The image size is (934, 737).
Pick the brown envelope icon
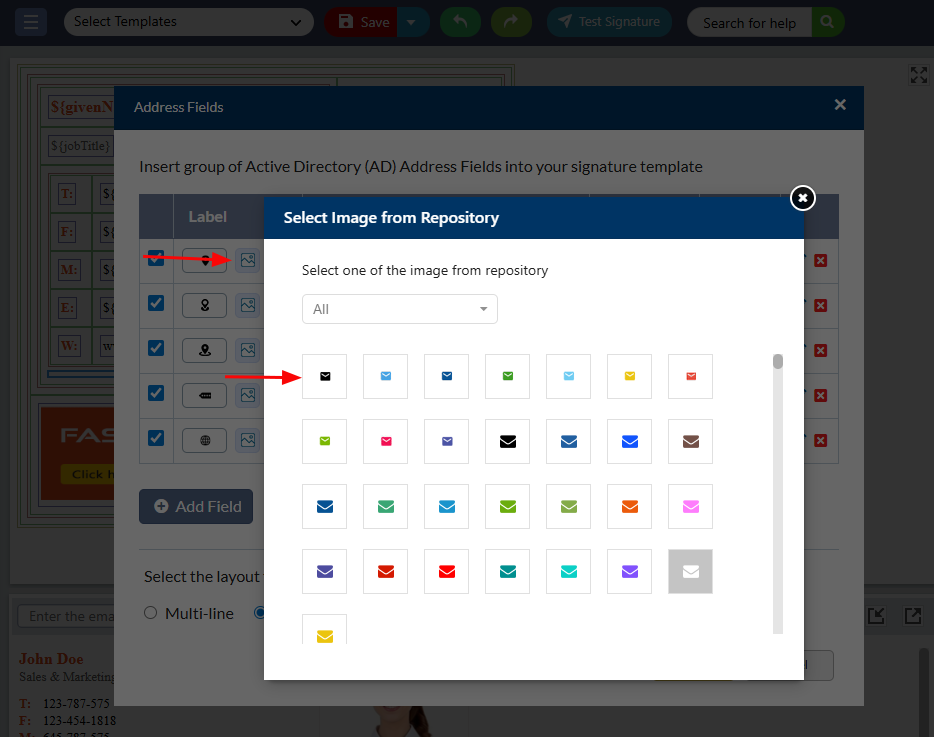(690, 441)
